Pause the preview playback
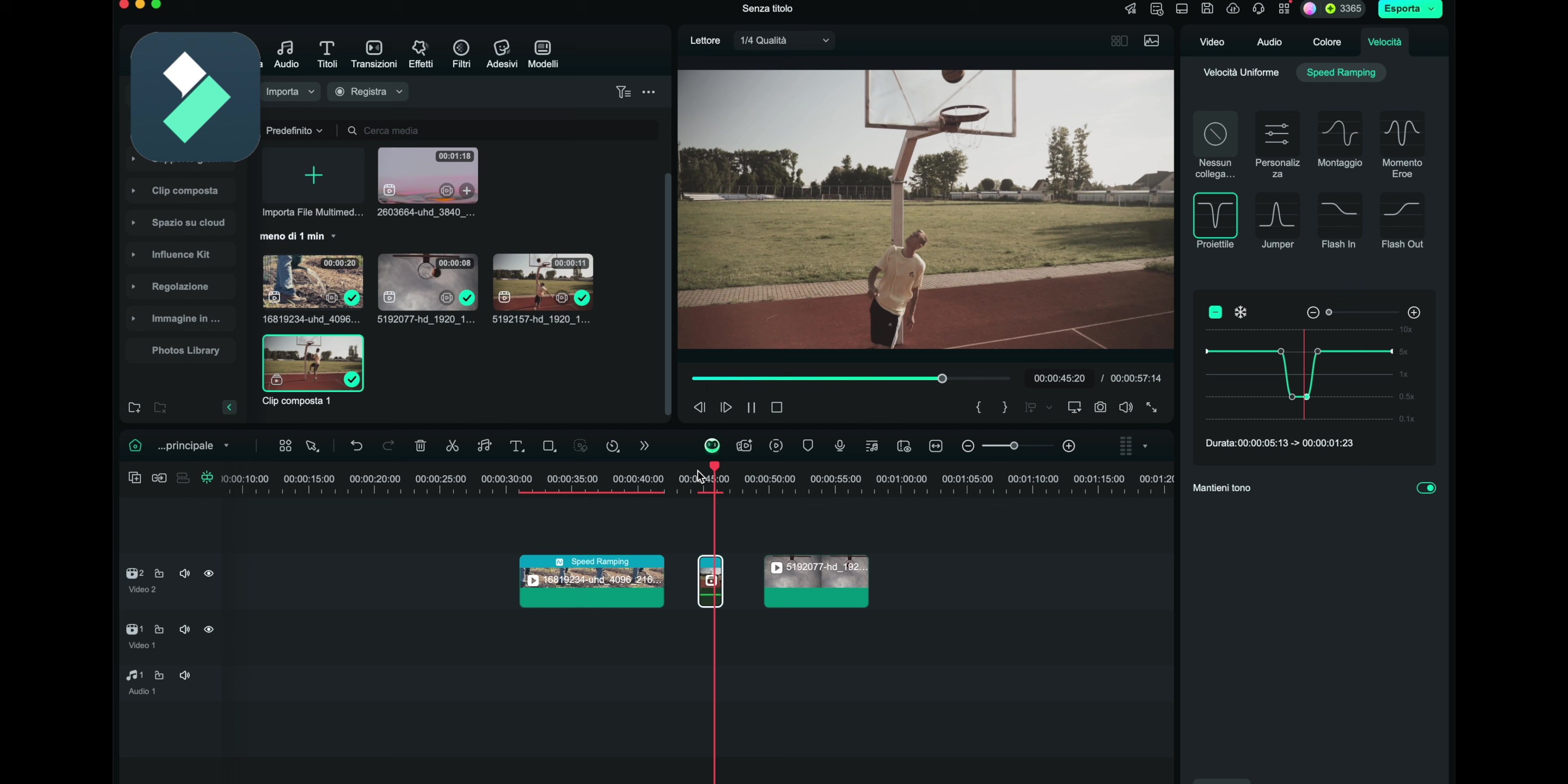 click(x=751, y=408)
